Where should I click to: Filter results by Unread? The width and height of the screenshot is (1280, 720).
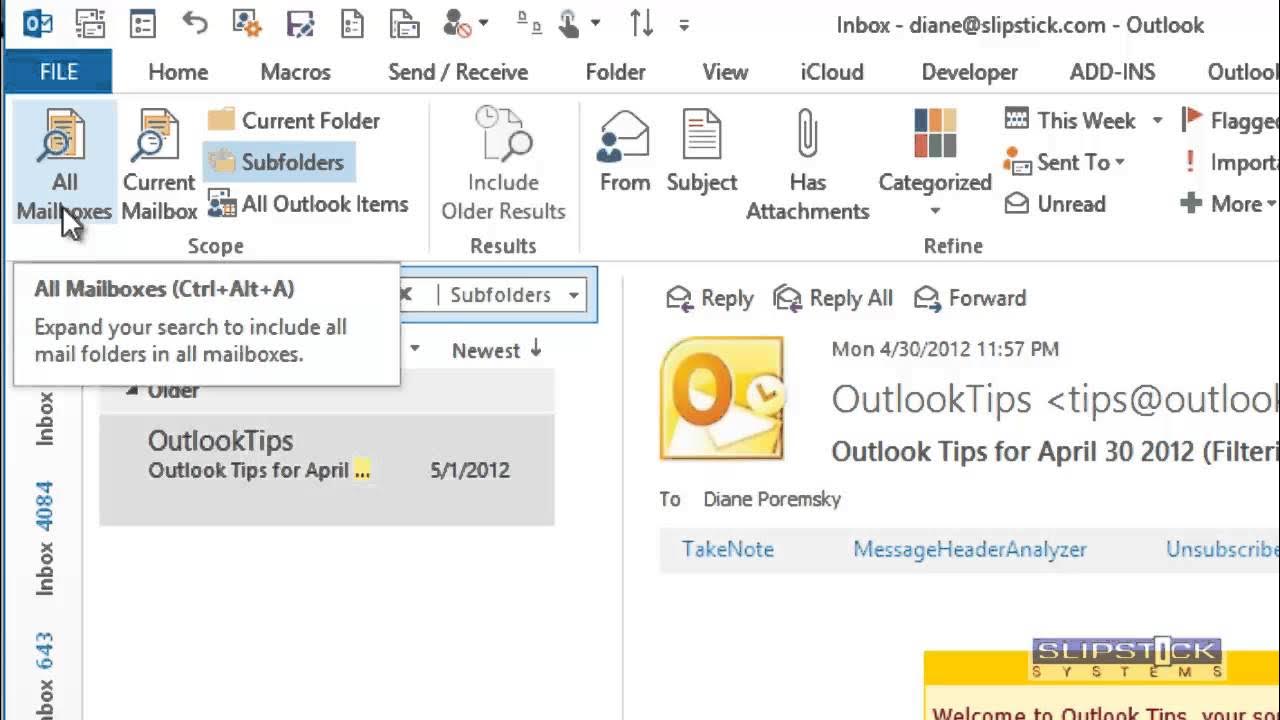[x=1055, y=204]
